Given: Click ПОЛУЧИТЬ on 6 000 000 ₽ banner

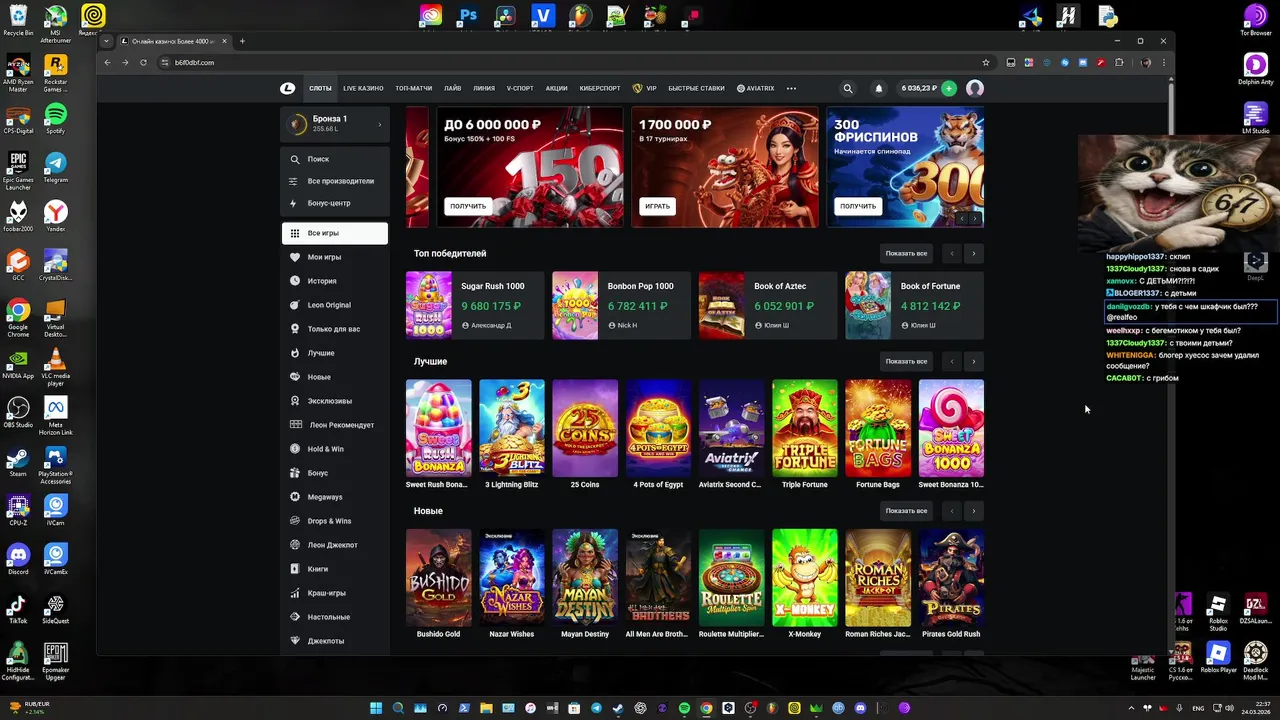Looking at the screenshot, I should tap(468, 206).
